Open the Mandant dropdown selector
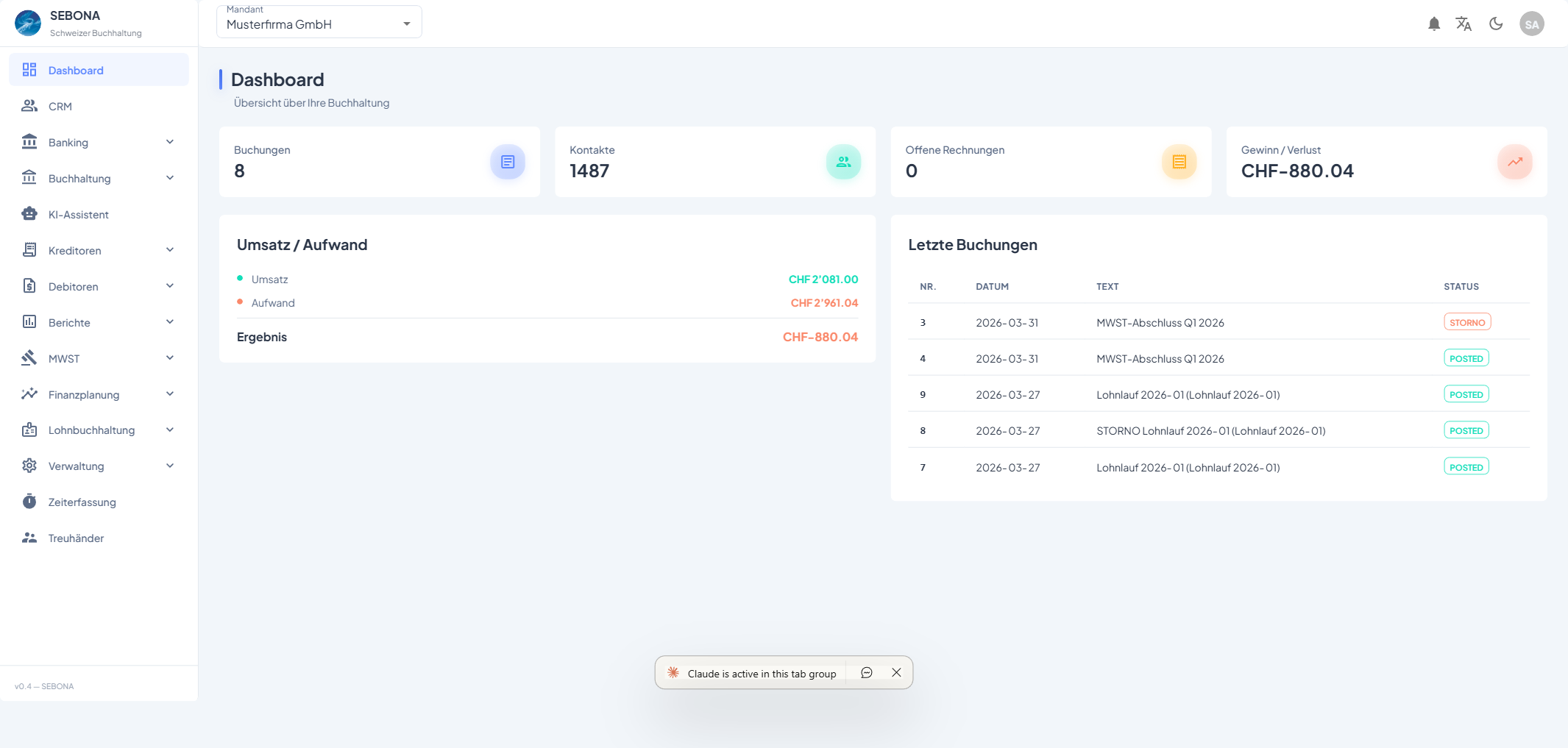Image resolution: width=1568 pixels, height=748 pixels. coord(319,23)
